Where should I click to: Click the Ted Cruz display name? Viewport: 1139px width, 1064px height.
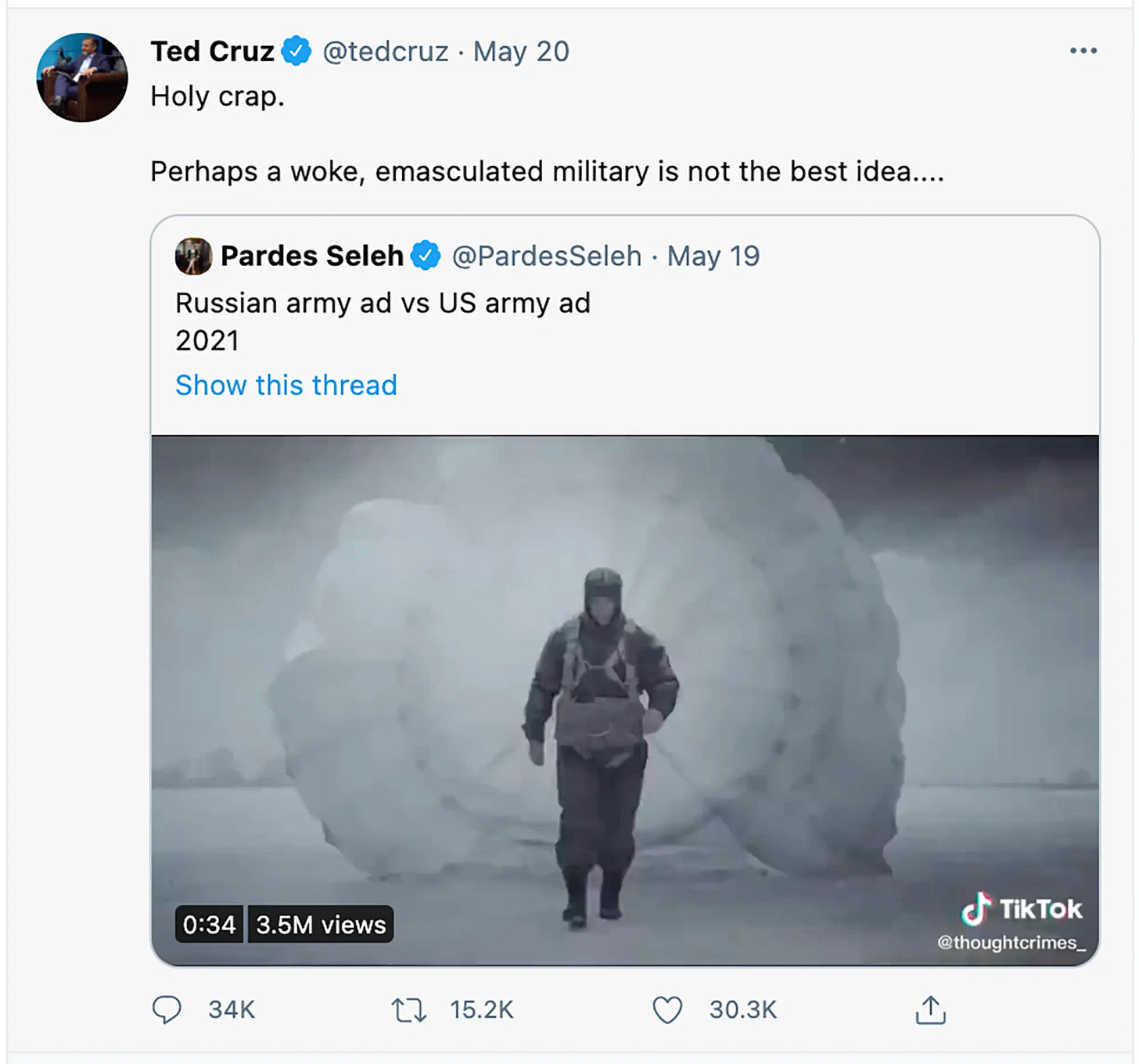tap(212, 52)
